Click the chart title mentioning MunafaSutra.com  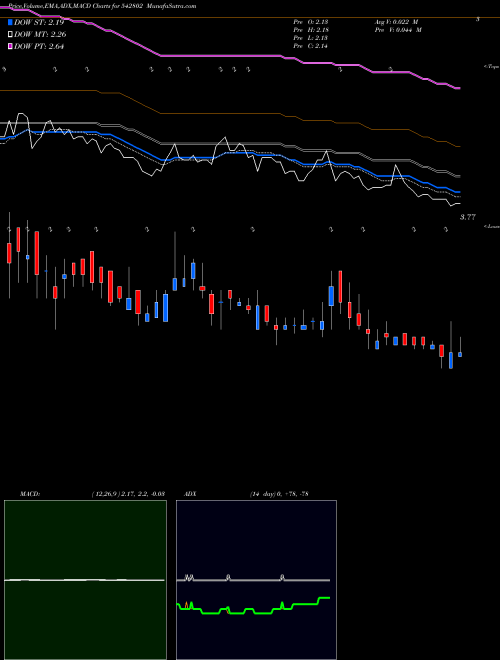coord(102,6)
